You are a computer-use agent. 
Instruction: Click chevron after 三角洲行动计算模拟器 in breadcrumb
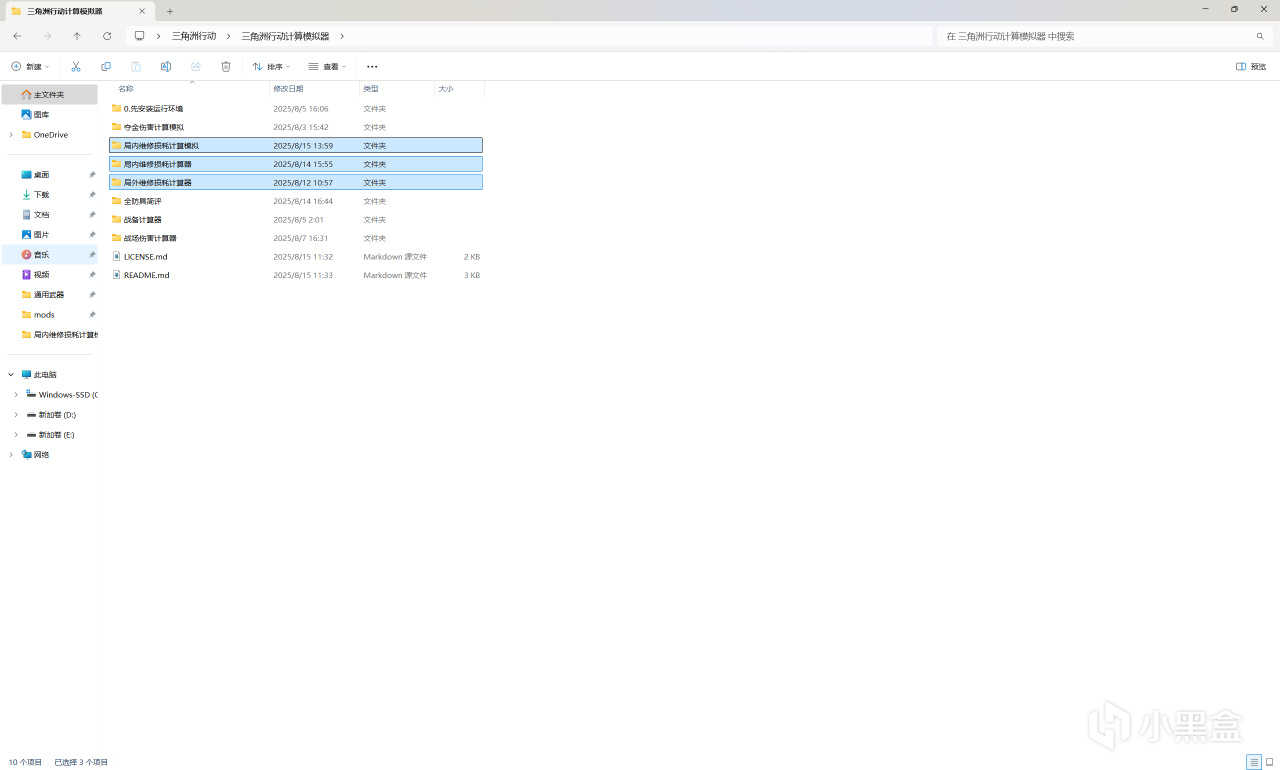click(342, 36)
